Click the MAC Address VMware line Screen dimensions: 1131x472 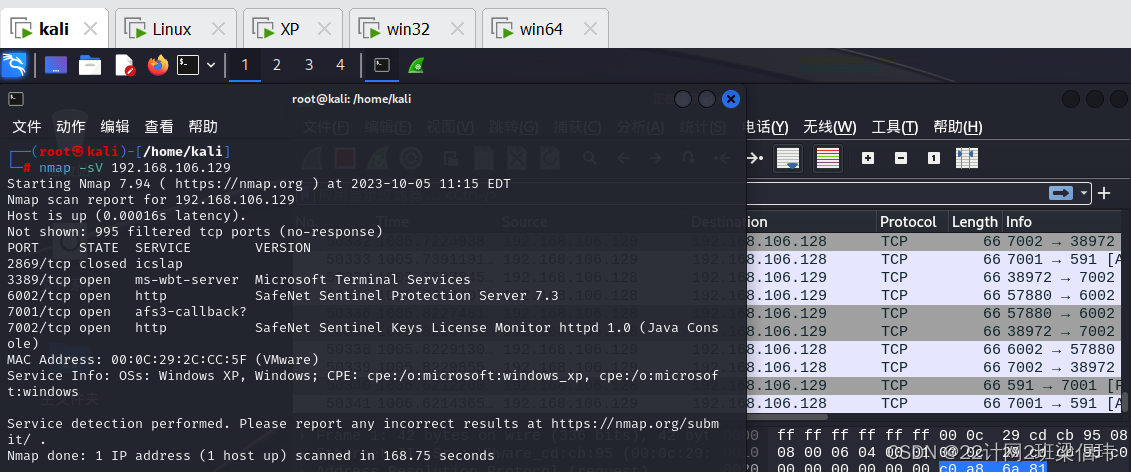tap(163, 359)
